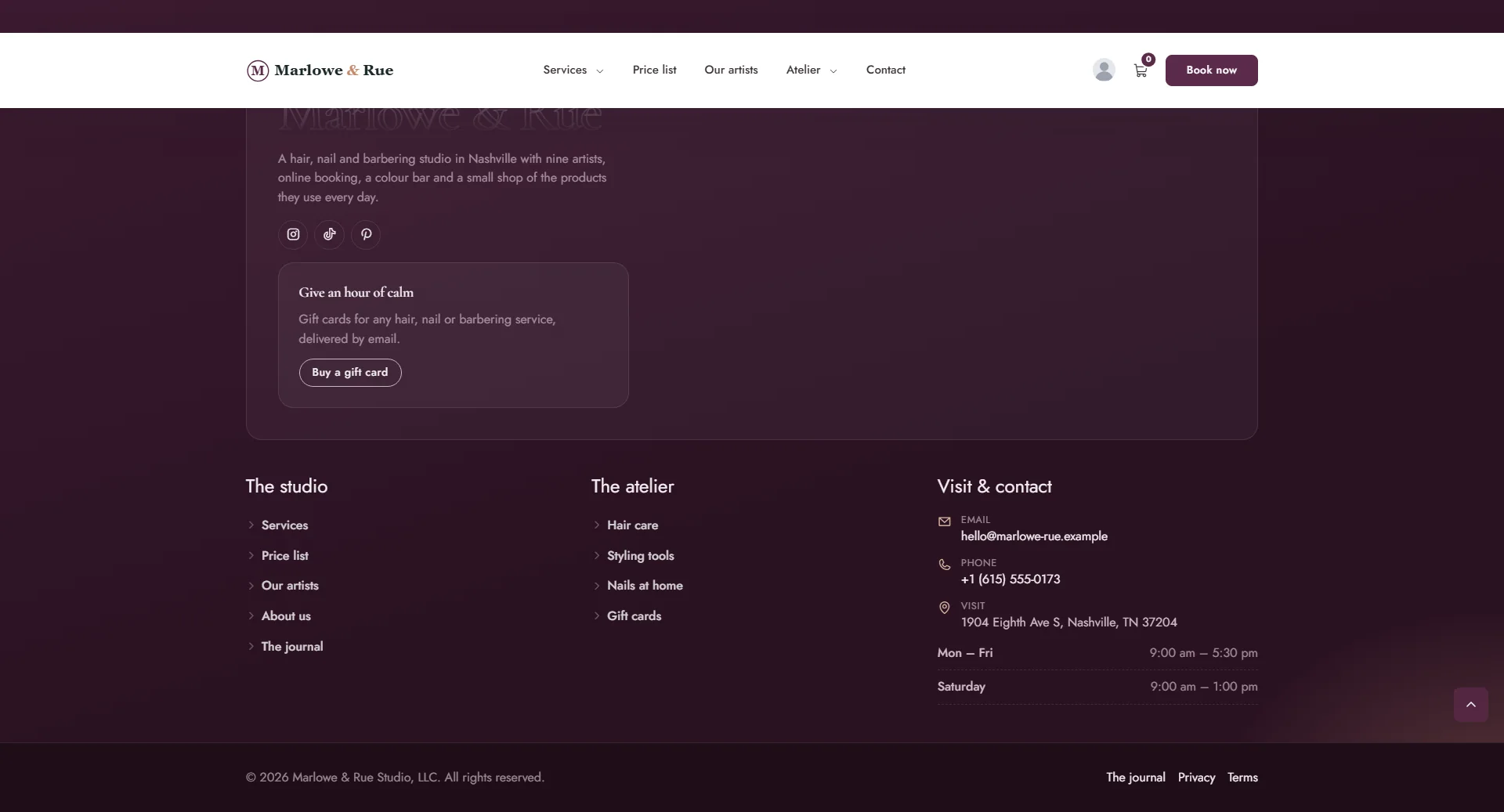The height and width of the screenshot is (812, 1504).
Task: Click the Mon – Fri hours row
Action: [x=1097, y=653]
